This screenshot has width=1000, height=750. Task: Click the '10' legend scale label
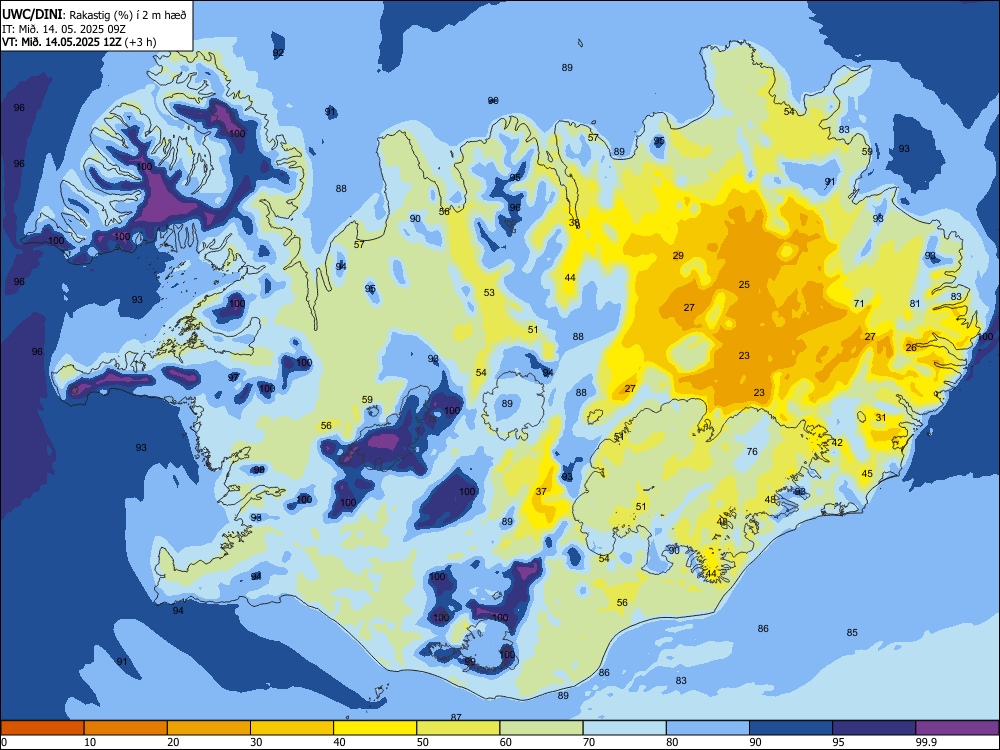click(90, 742)
